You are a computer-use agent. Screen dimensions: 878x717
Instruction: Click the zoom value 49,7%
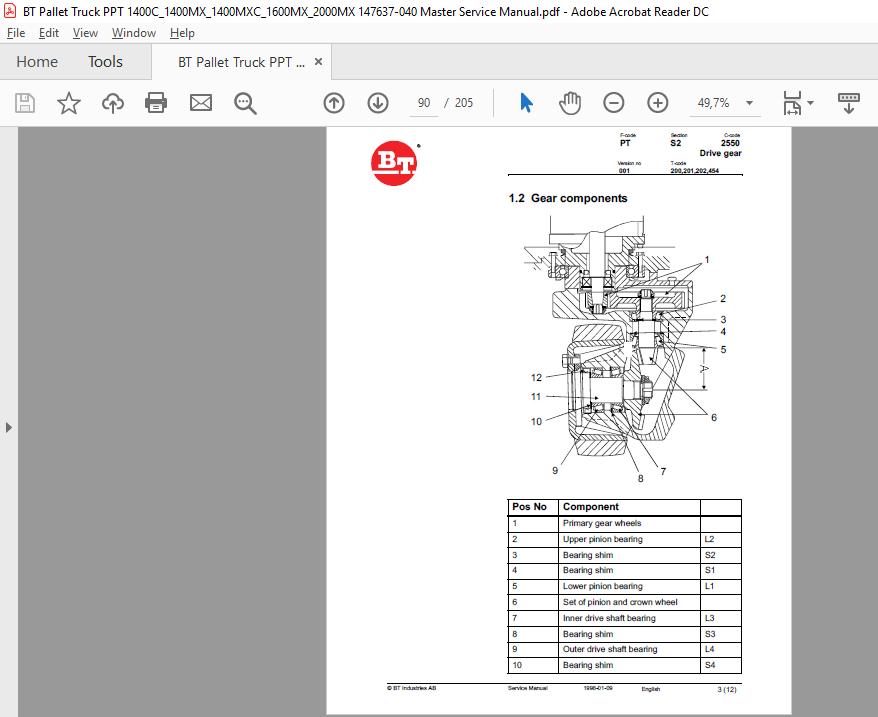click(713, 103)
